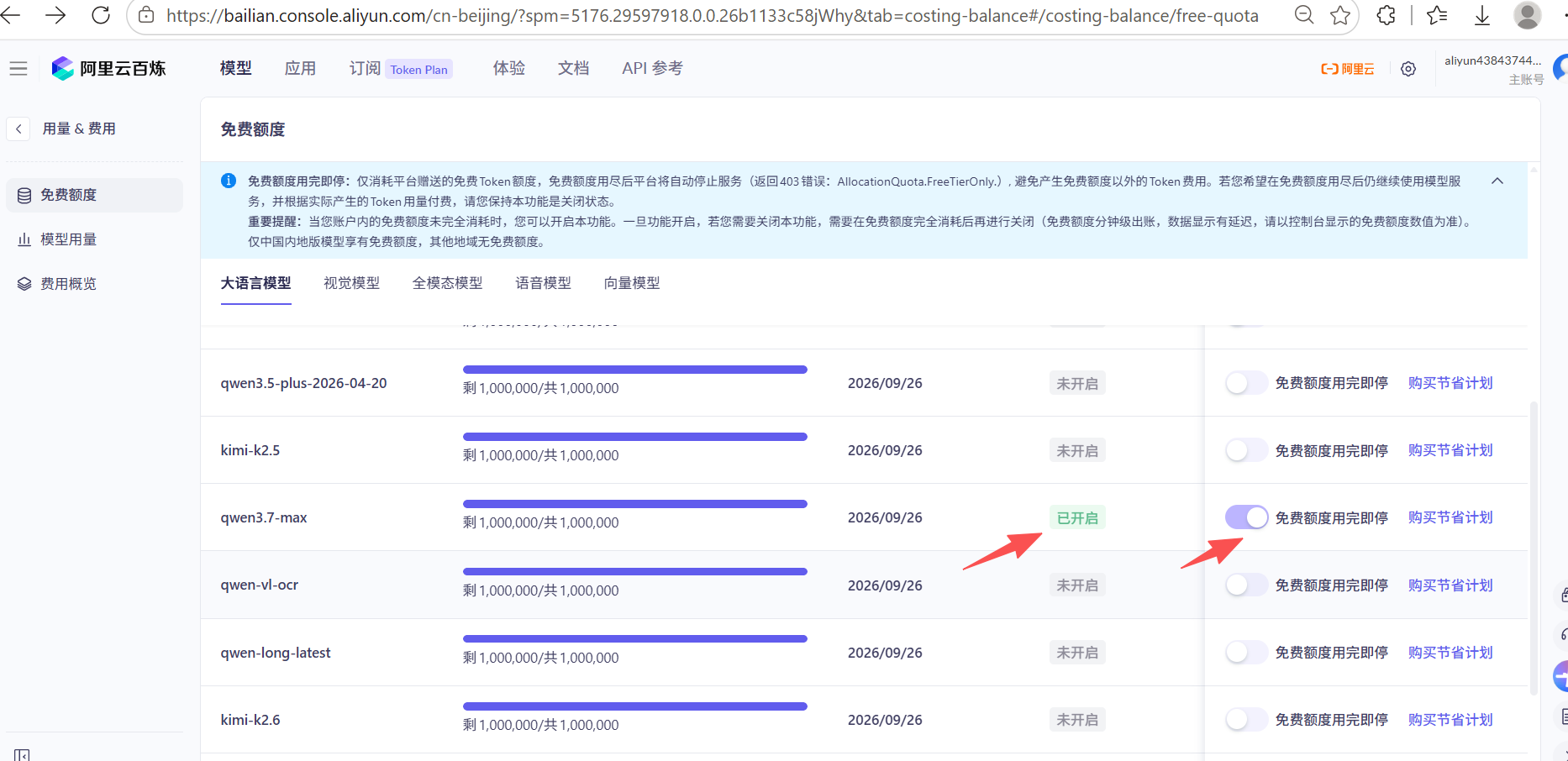
Task: Click the blue info icon in the notice banner
Action: click(228, 181)
